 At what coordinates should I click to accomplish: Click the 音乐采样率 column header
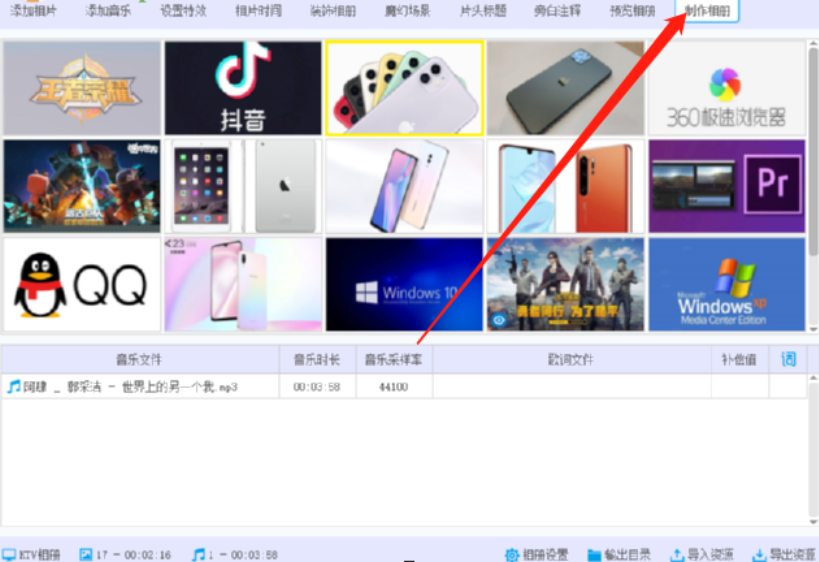394,359
